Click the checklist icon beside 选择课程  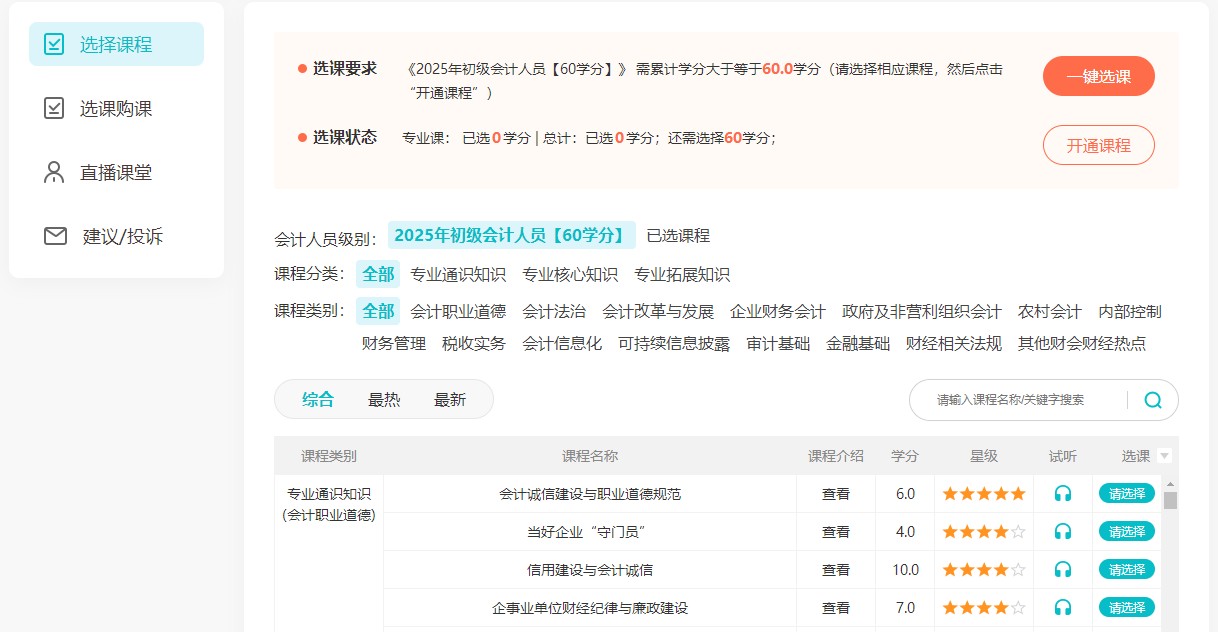pos(54,43)
